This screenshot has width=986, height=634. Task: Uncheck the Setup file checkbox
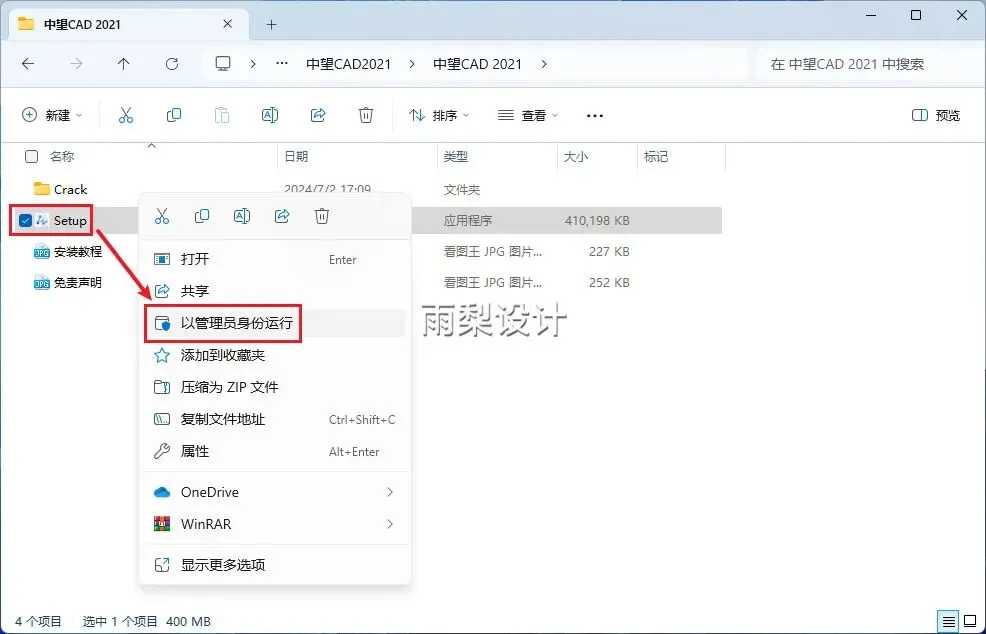[25, 220]
